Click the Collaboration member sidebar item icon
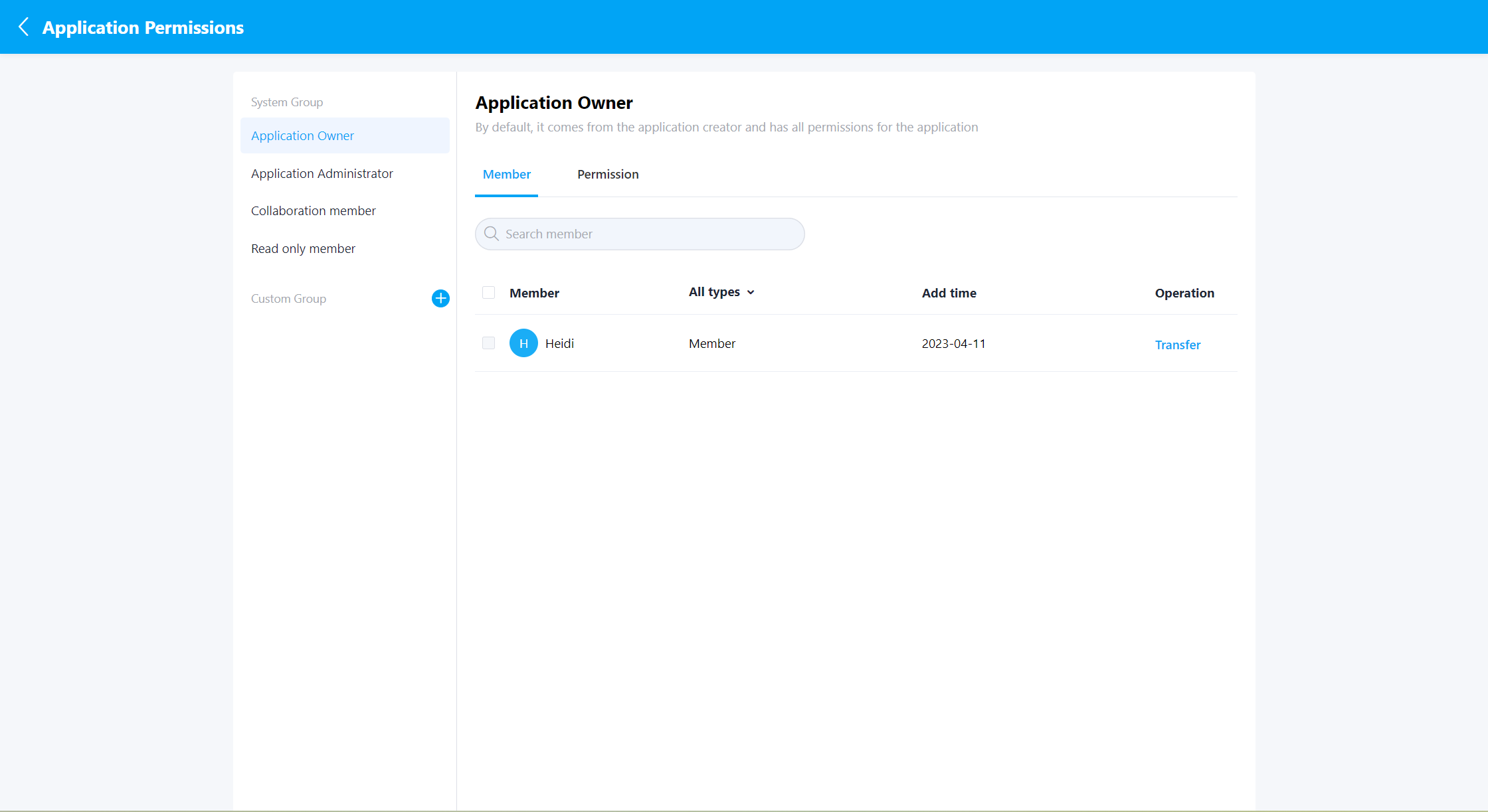The height and width of the screenshot is (812, 1488). [x=314, y=210]
